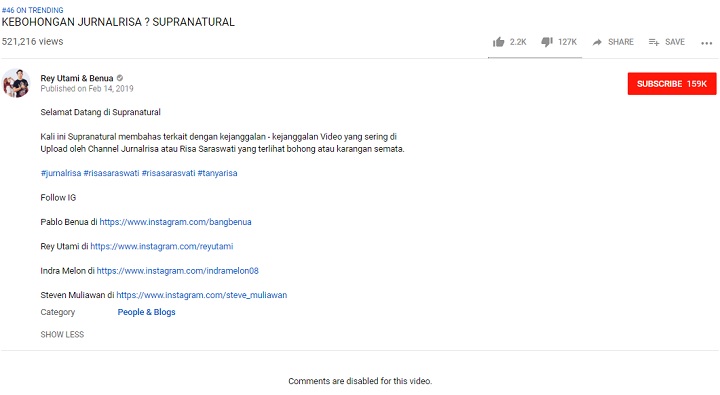This screenshot has width=720, height=395.
Task: Click the Published on Feb 14, 2019 date
Action: click(87, 89)
